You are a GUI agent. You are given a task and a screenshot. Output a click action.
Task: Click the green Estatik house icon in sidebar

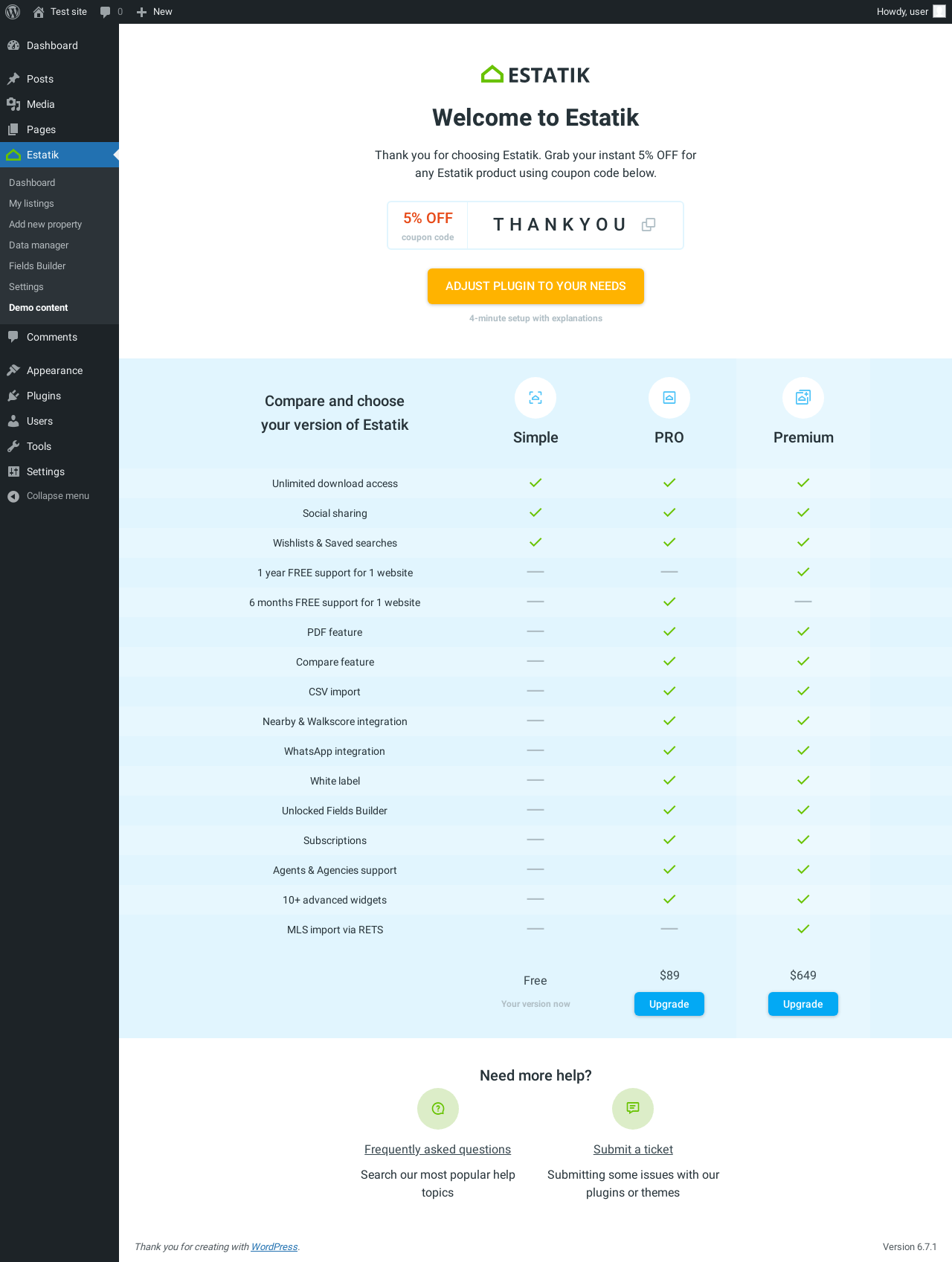click(x=13, y=155)
